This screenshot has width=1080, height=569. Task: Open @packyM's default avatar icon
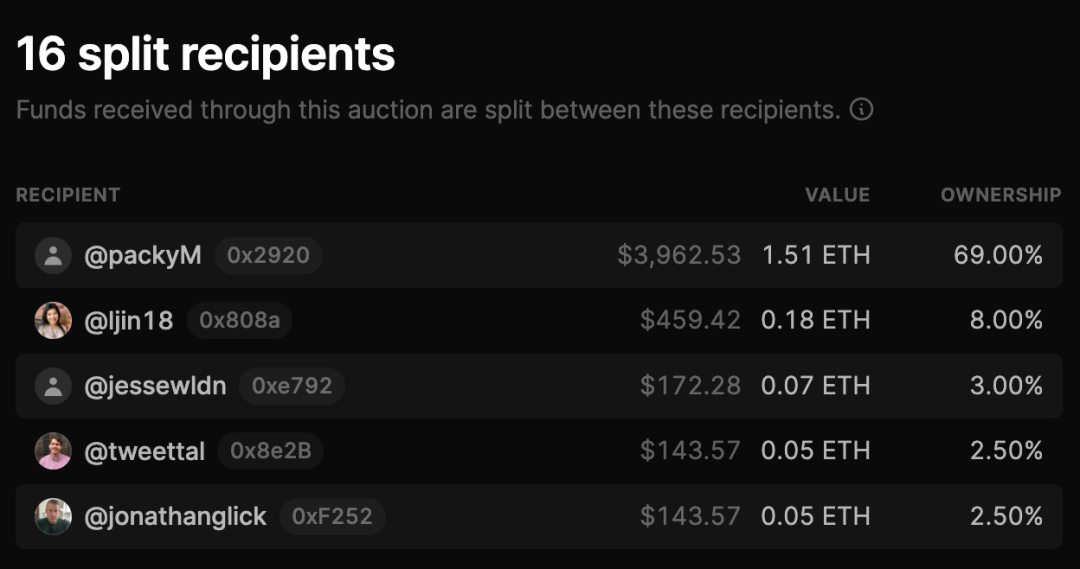(53, 256)
